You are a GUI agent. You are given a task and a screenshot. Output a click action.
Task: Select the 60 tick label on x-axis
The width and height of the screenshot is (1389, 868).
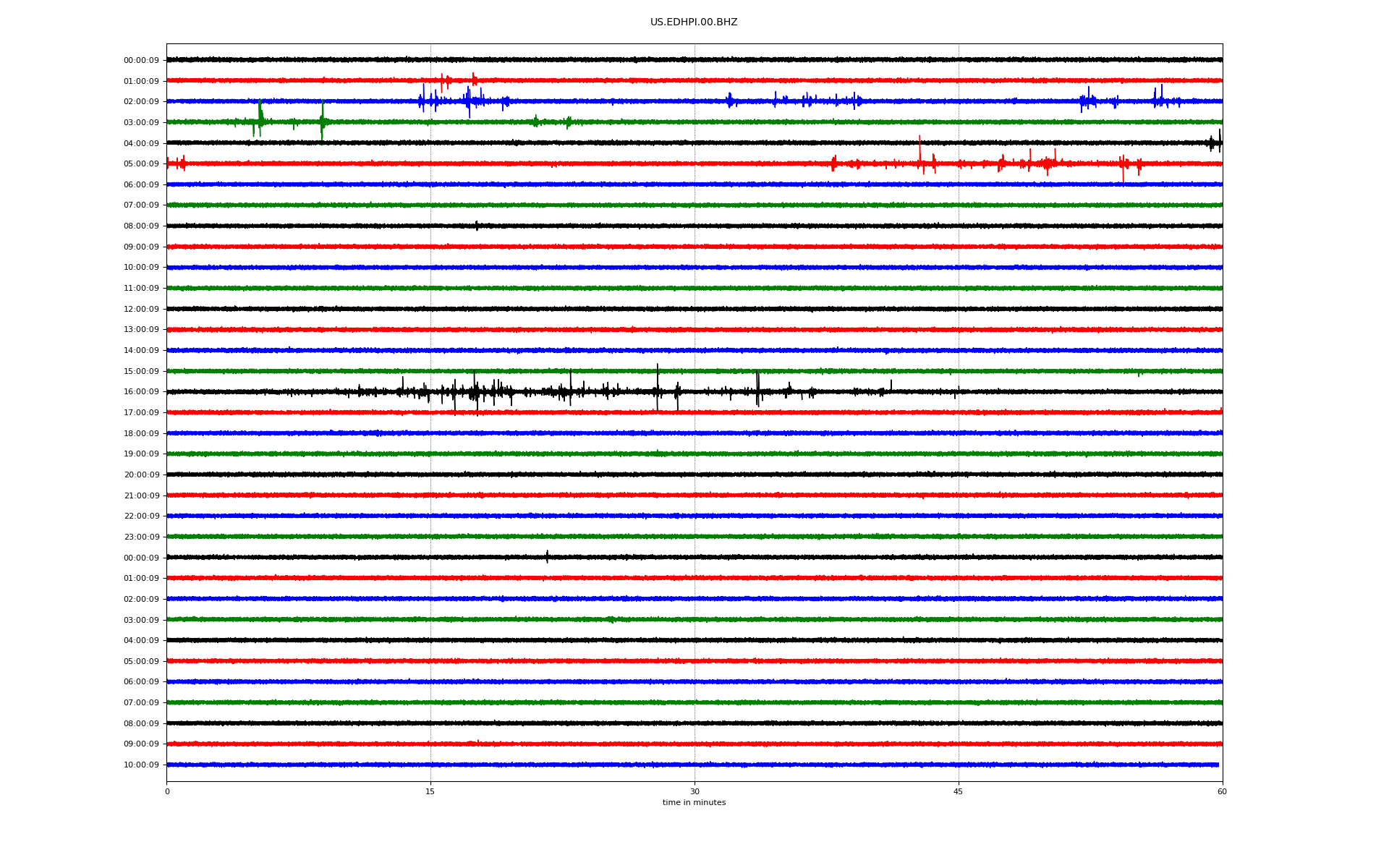(x=1222, y=791)
